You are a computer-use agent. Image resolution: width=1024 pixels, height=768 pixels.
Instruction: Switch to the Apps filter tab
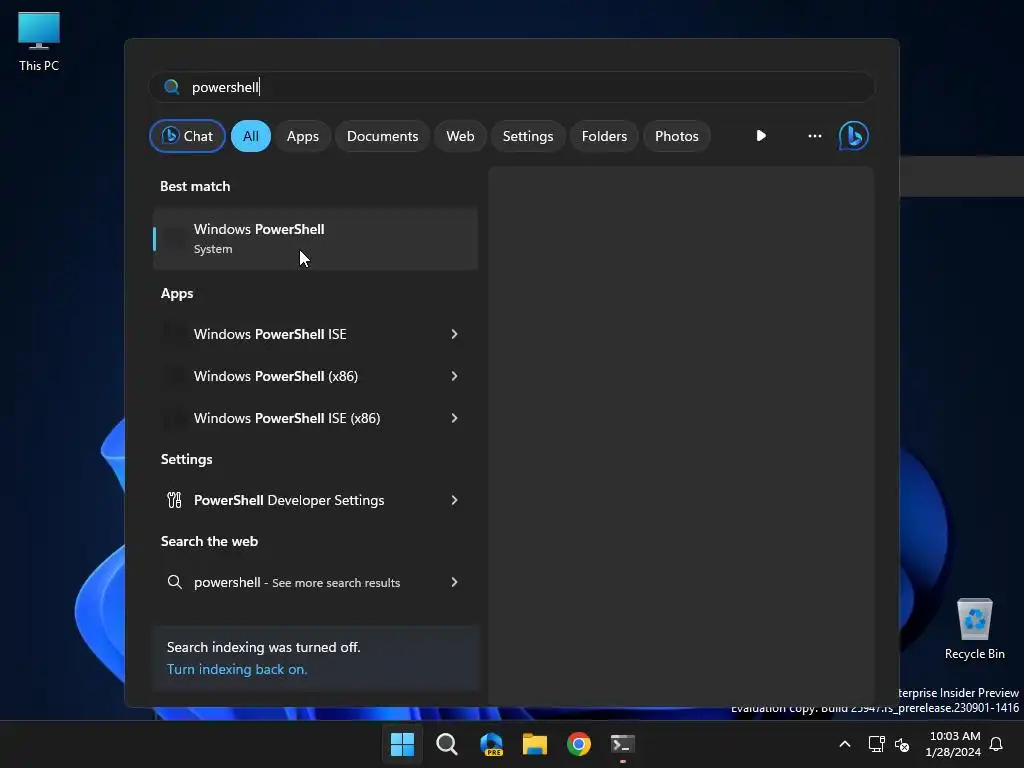point(302,136)
